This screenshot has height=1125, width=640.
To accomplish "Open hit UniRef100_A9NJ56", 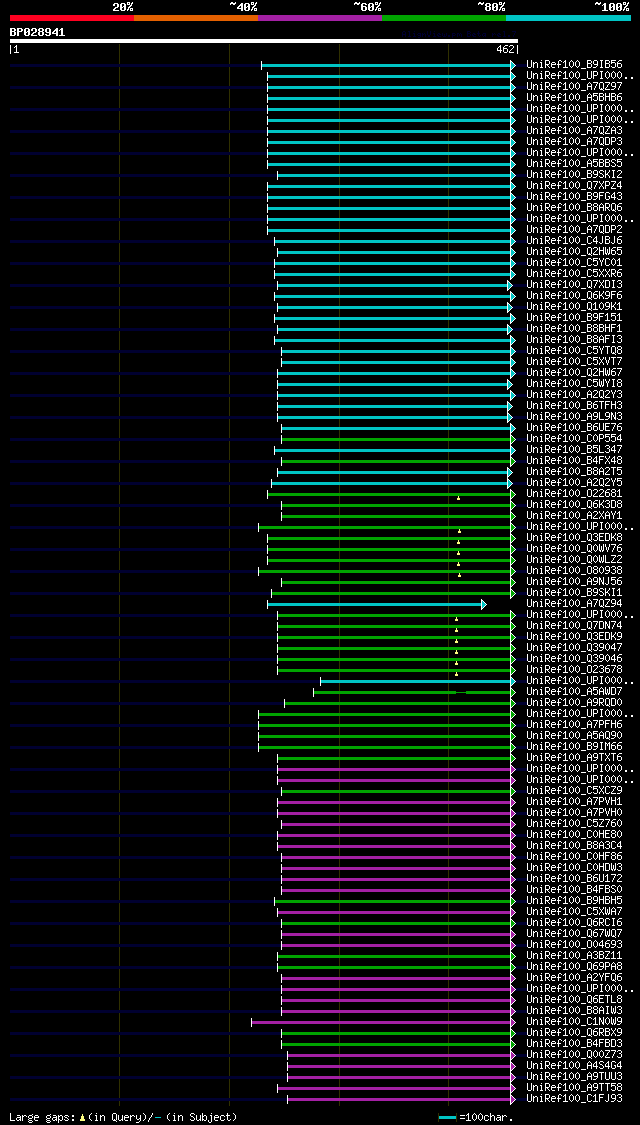I will click(574, 581).
